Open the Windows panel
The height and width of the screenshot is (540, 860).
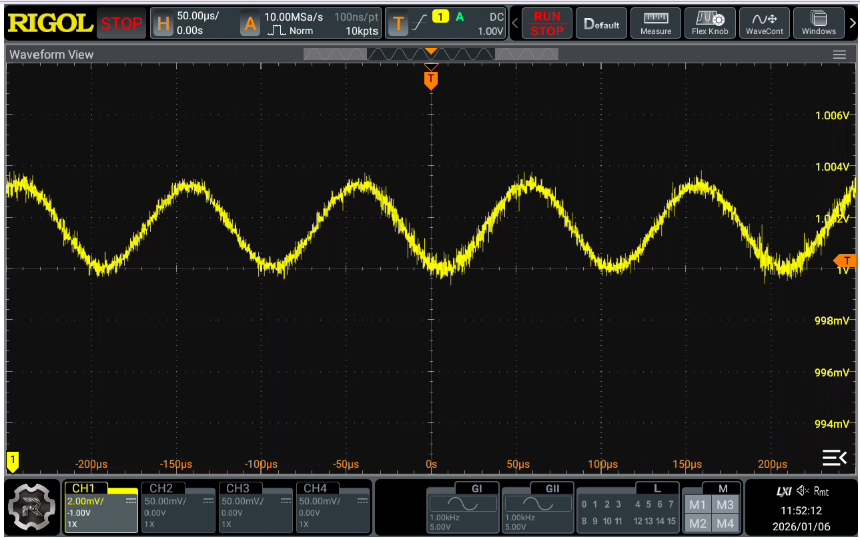point(819,23)
